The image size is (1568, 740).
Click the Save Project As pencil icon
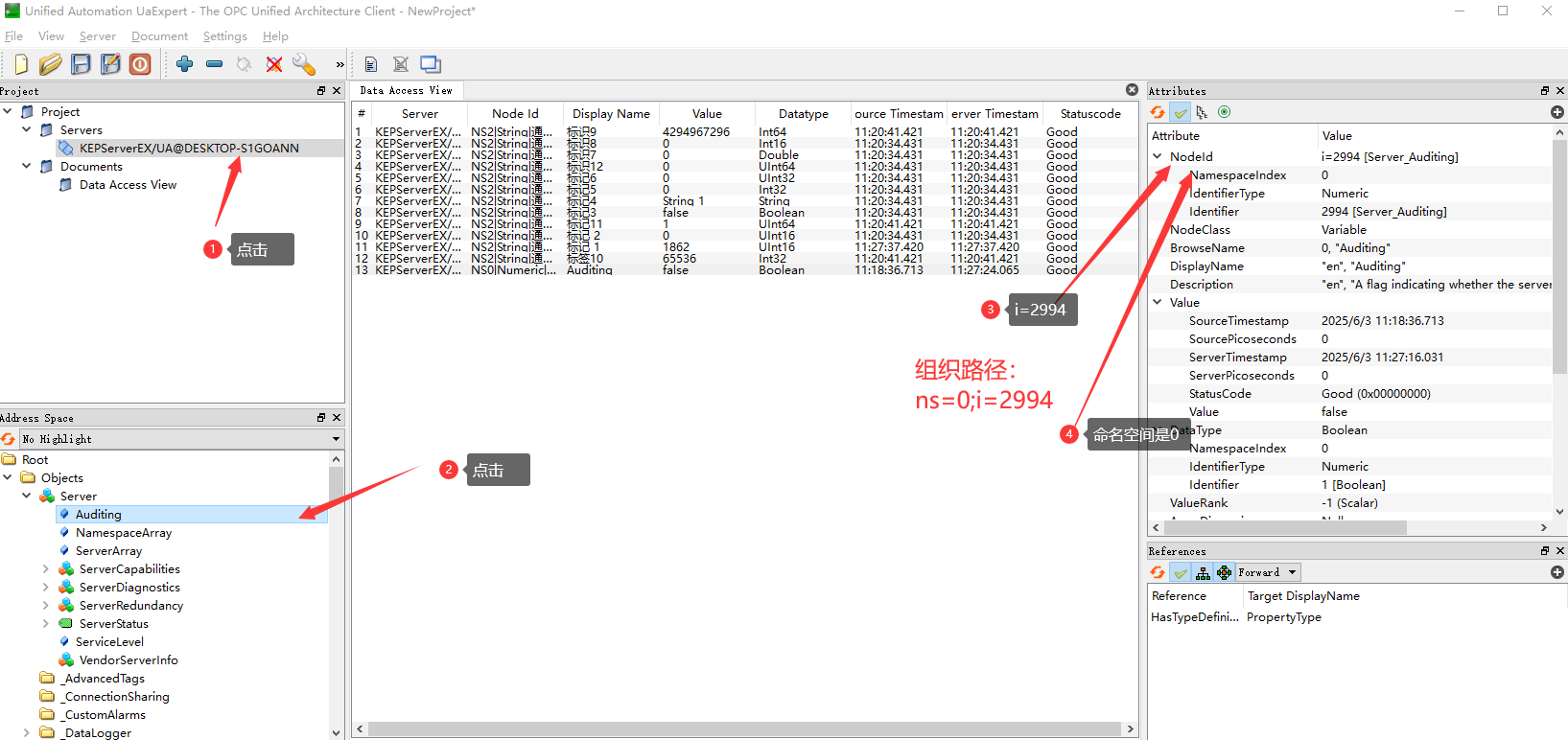pos(111,64)
